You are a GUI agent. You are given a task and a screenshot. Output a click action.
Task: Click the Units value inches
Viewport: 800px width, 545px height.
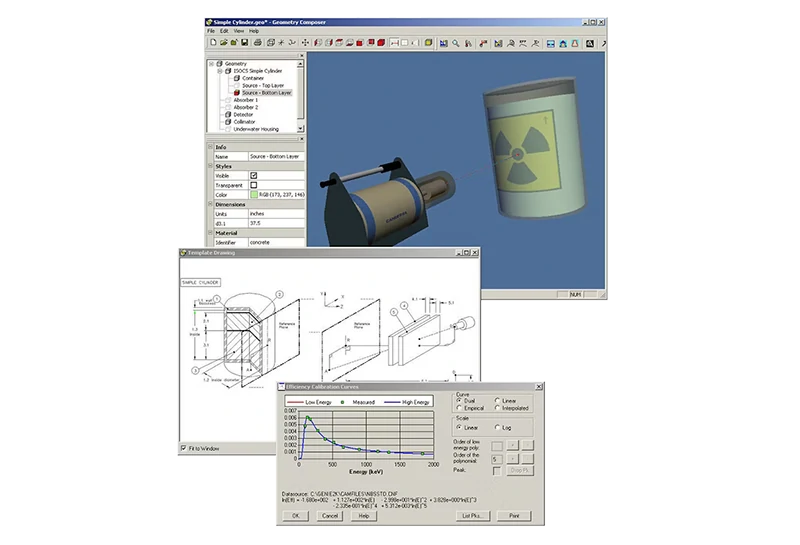276,214
